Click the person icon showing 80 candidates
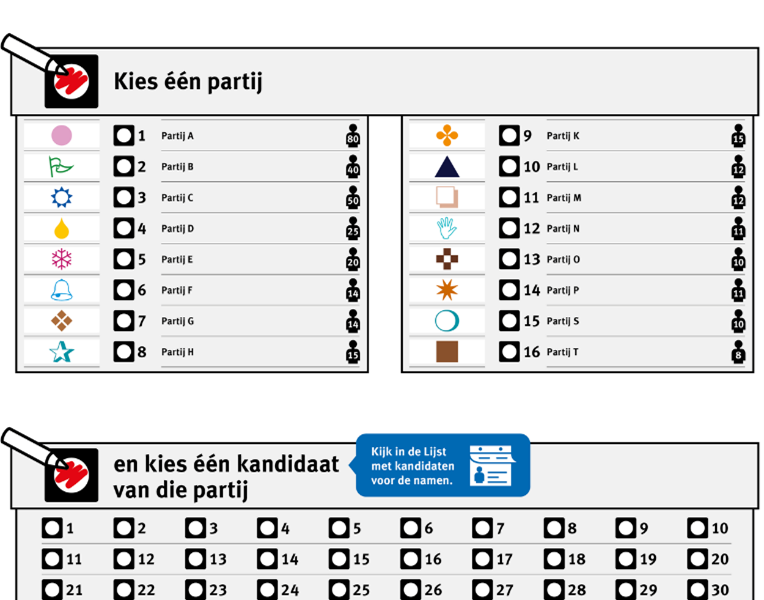The height and width of the screenshot is (600, 764). coord(352,137)
